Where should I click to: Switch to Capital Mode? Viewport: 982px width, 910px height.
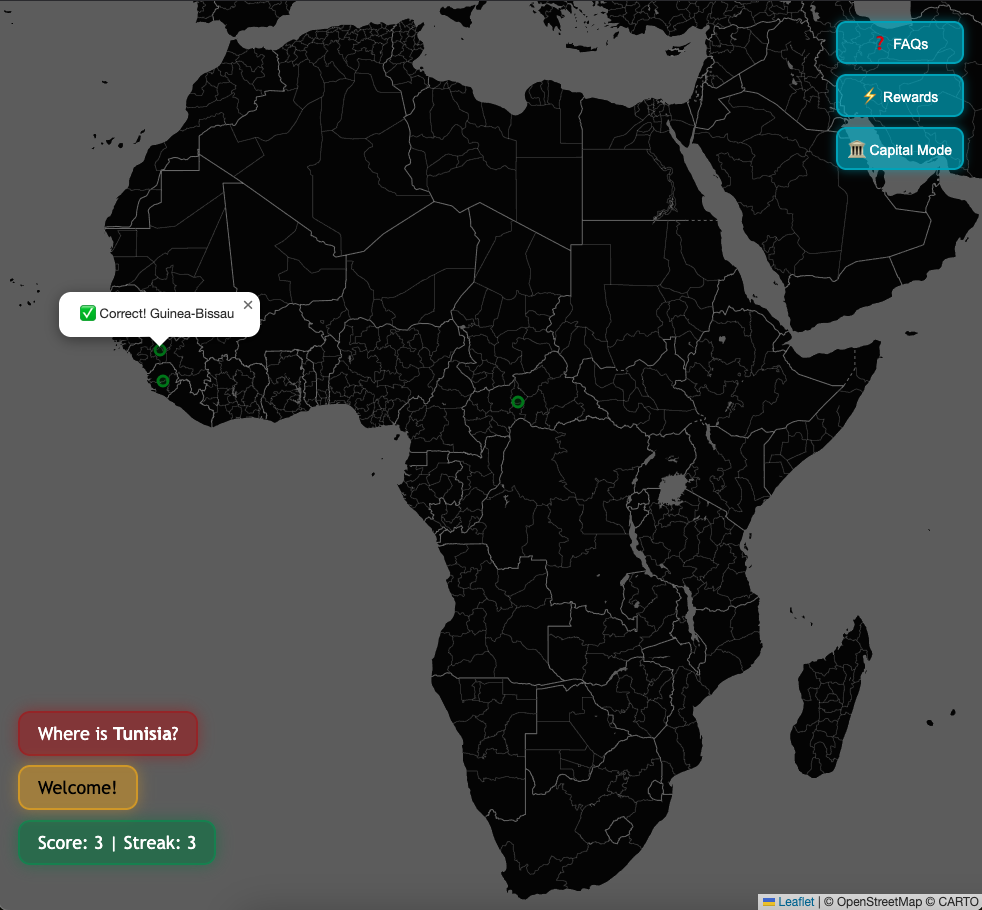[899, 150]
